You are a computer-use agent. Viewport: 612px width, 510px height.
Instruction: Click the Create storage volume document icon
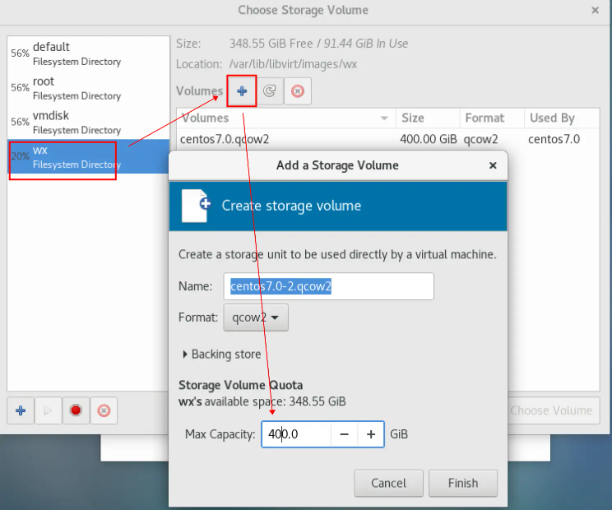point(196,206)
